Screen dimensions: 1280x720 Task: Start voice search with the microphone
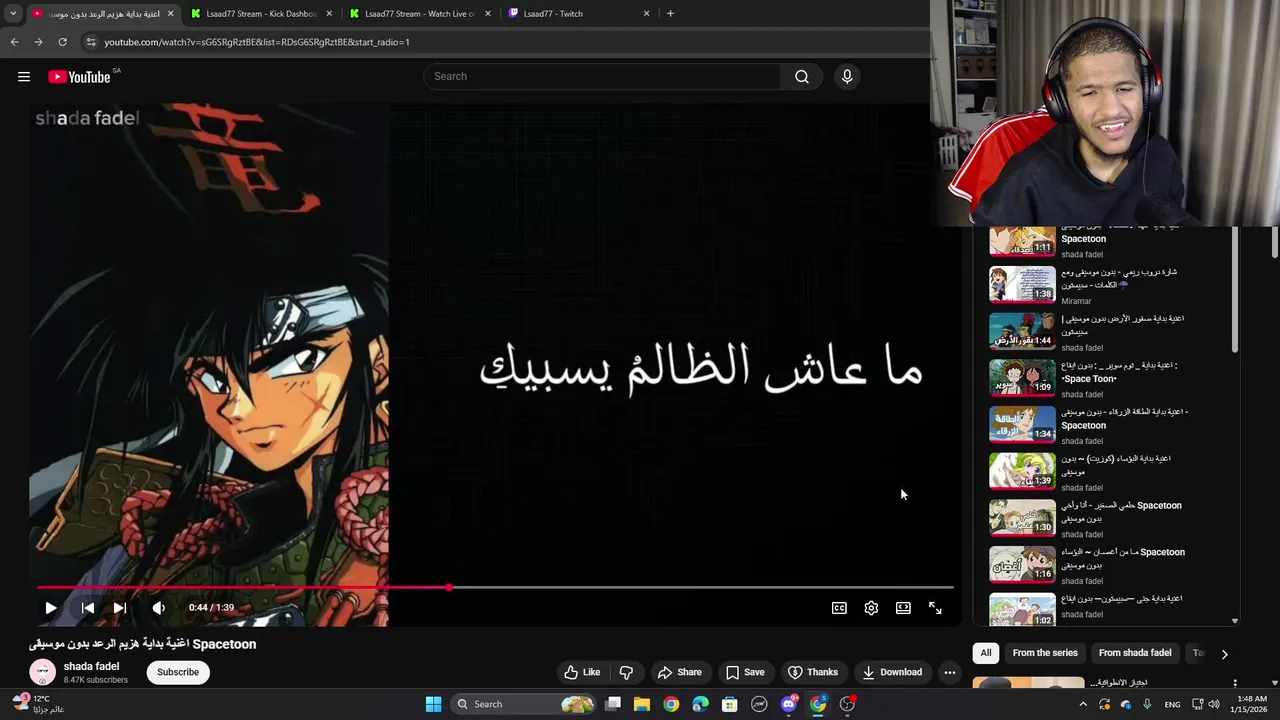click(847, 77)
